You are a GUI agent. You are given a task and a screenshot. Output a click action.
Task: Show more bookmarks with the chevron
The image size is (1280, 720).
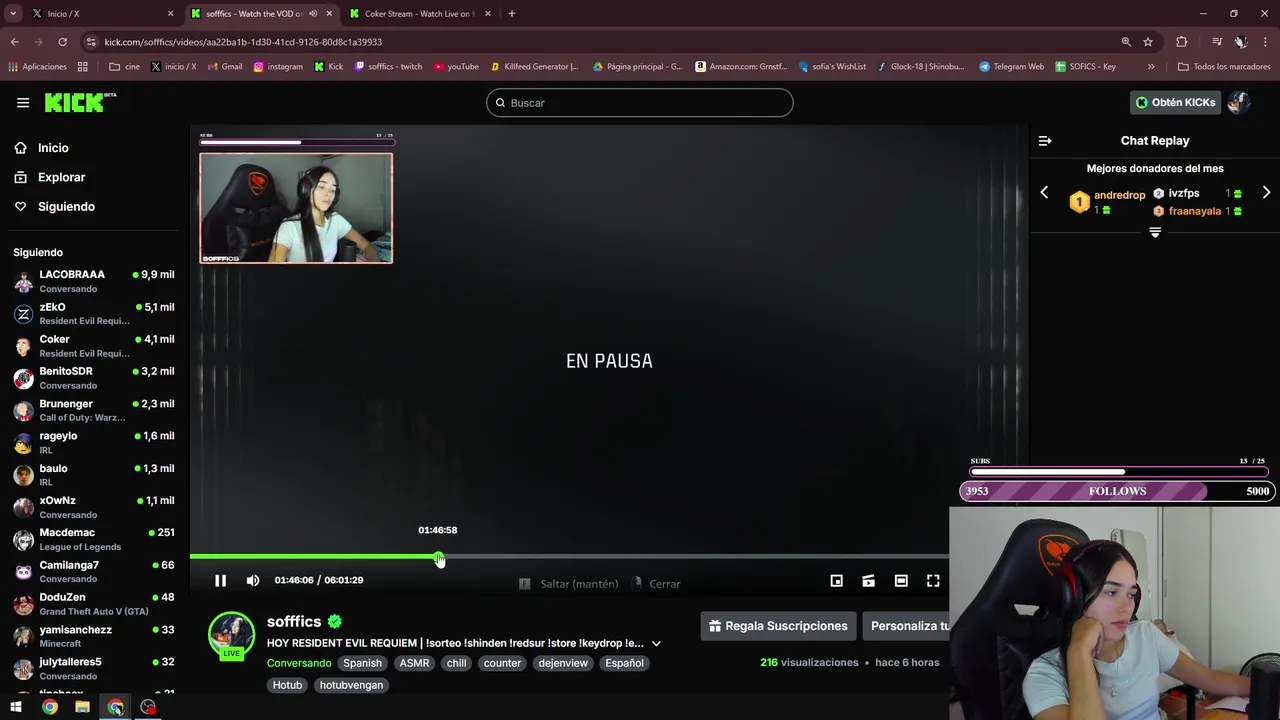click(1151, 67)
